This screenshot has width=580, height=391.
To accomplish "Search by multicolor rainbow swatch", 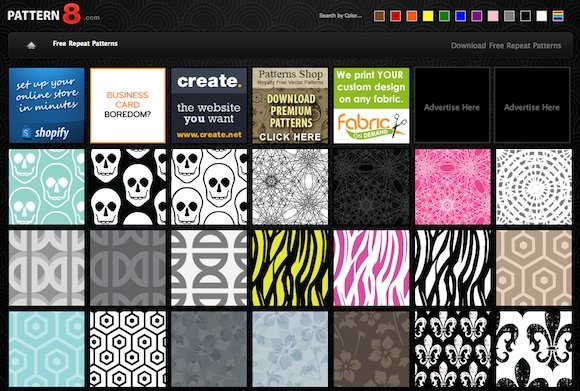I will point(558,16).
